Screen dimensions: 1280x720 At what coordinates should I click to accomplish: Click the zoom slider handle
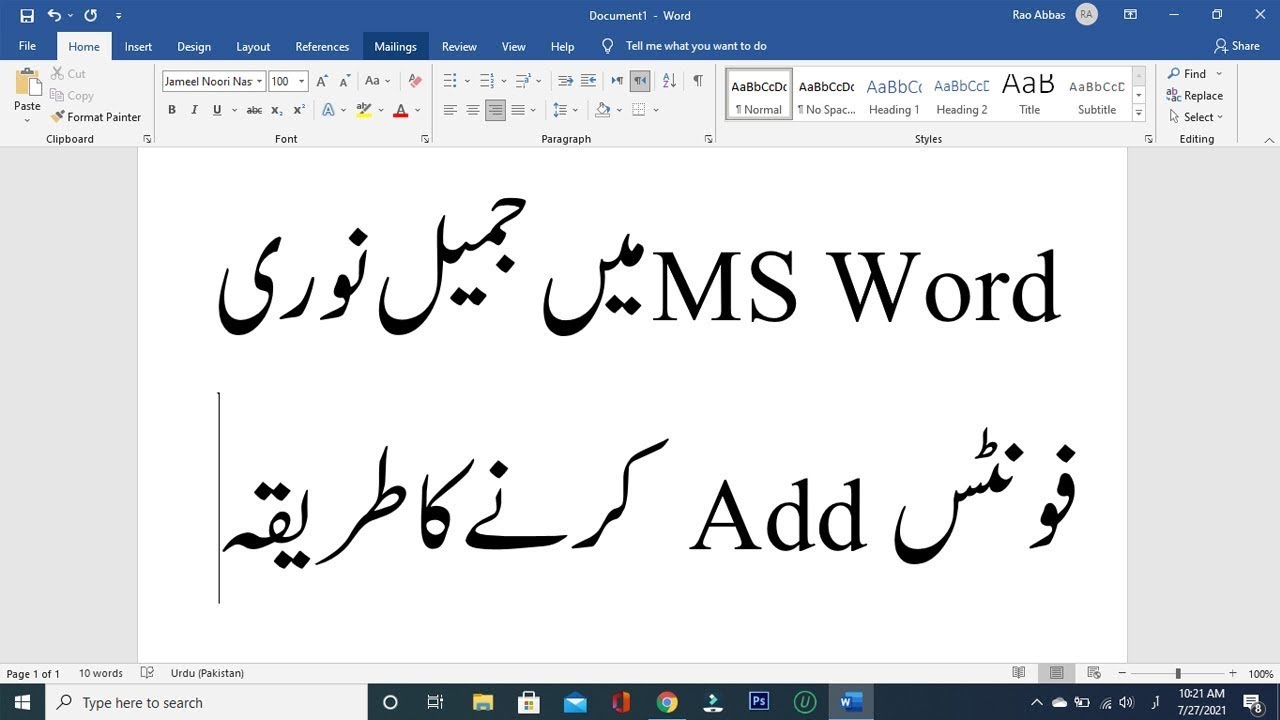tap(1177, 673)
